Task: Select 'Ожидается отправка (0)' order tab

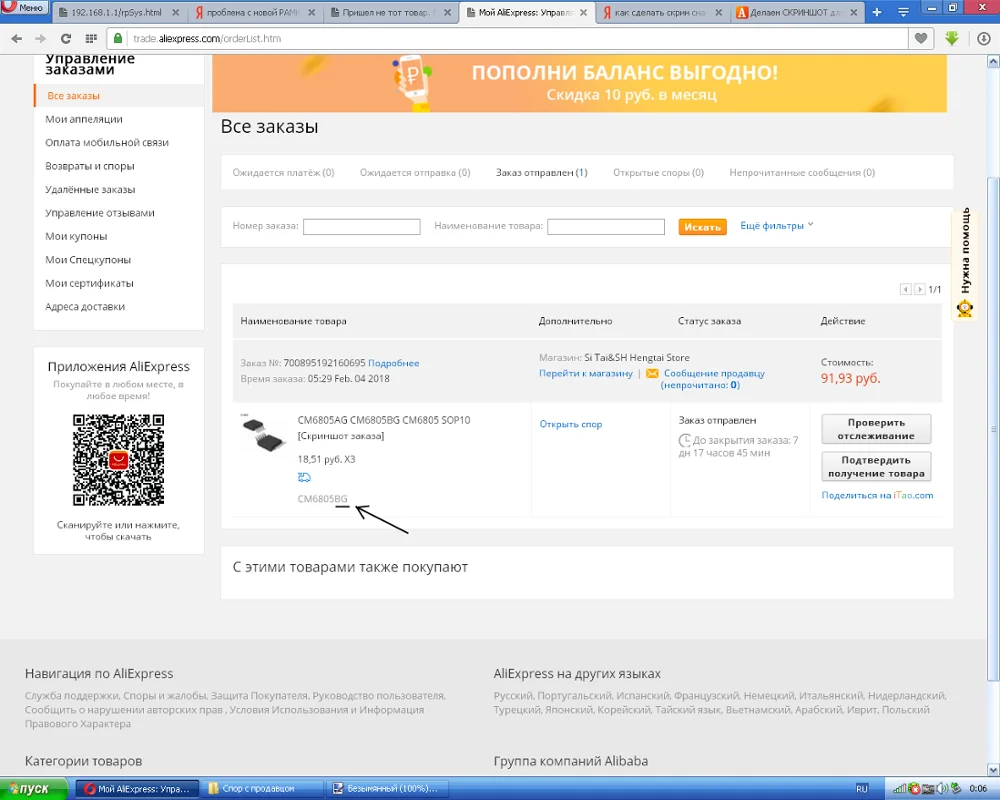Action: [x=415, y=172]
